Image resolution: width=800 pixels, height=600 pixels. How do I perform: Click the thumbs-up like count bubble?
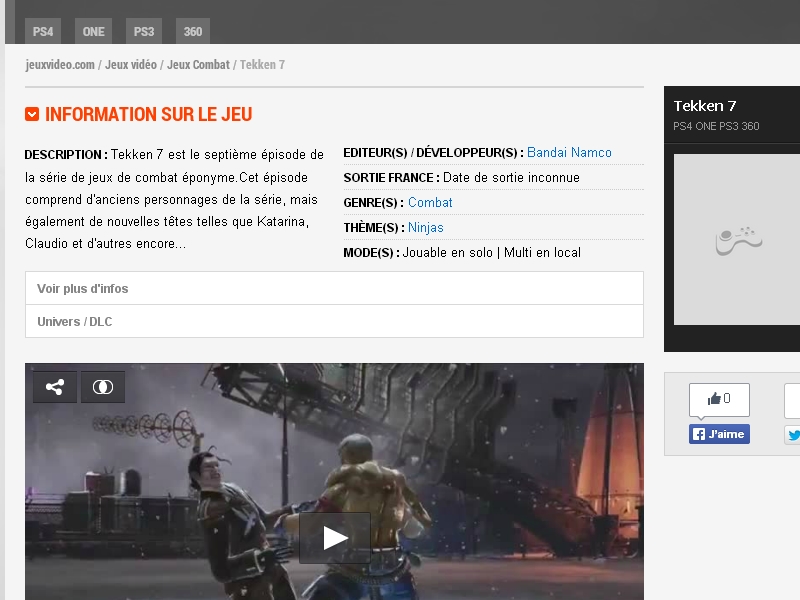point(719,399)
